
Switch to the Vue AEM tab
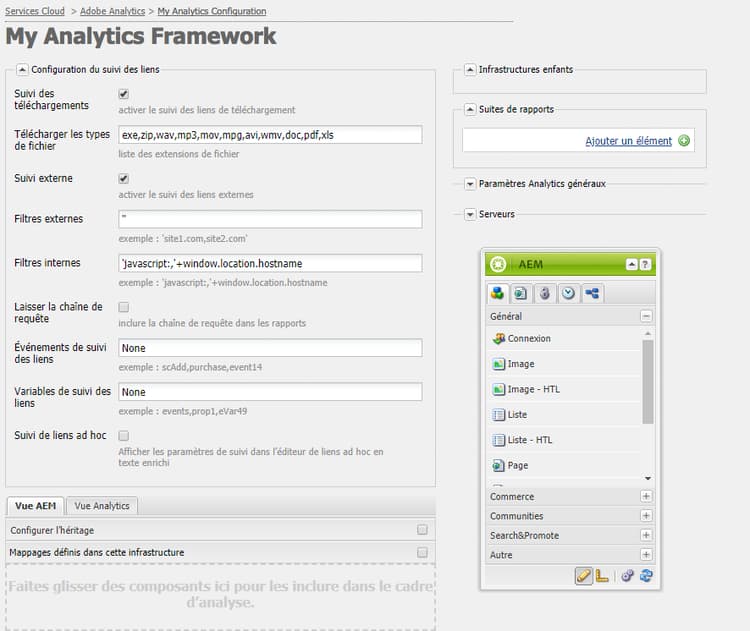pos(35,506)
